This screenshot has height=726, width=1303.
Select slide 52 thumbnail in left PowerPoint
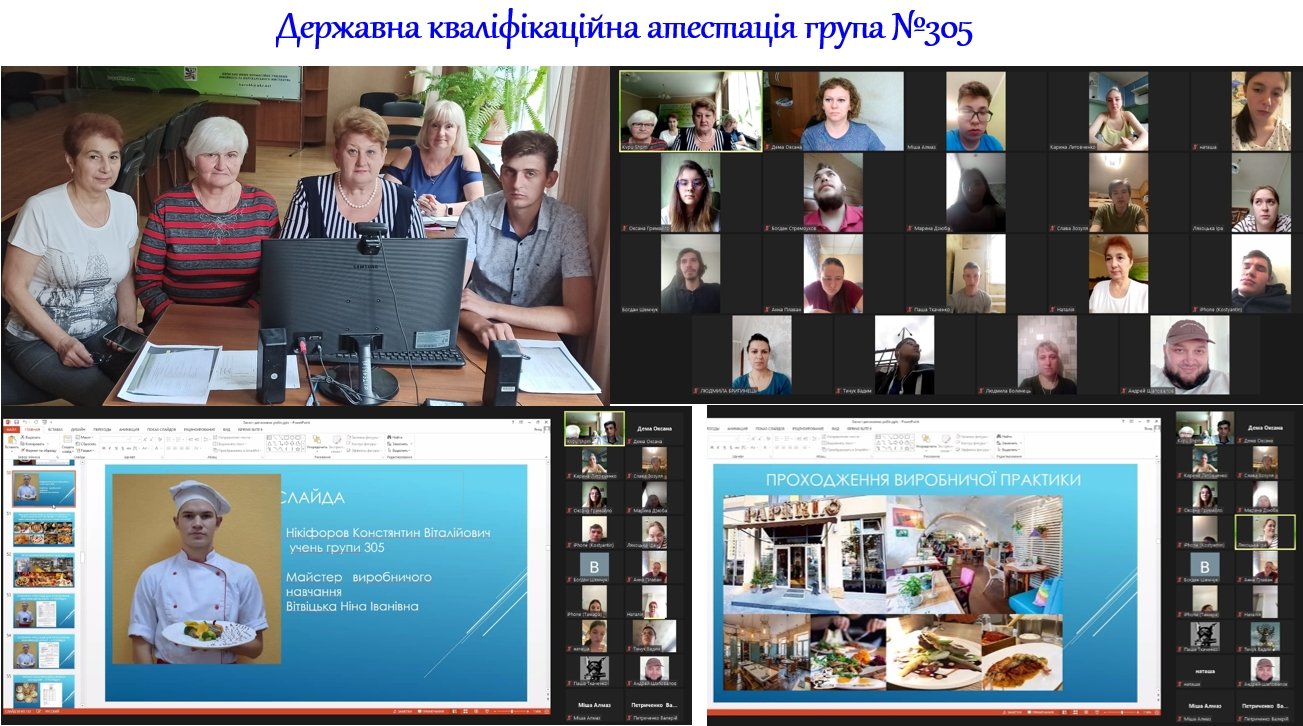(x=44, y=570)
